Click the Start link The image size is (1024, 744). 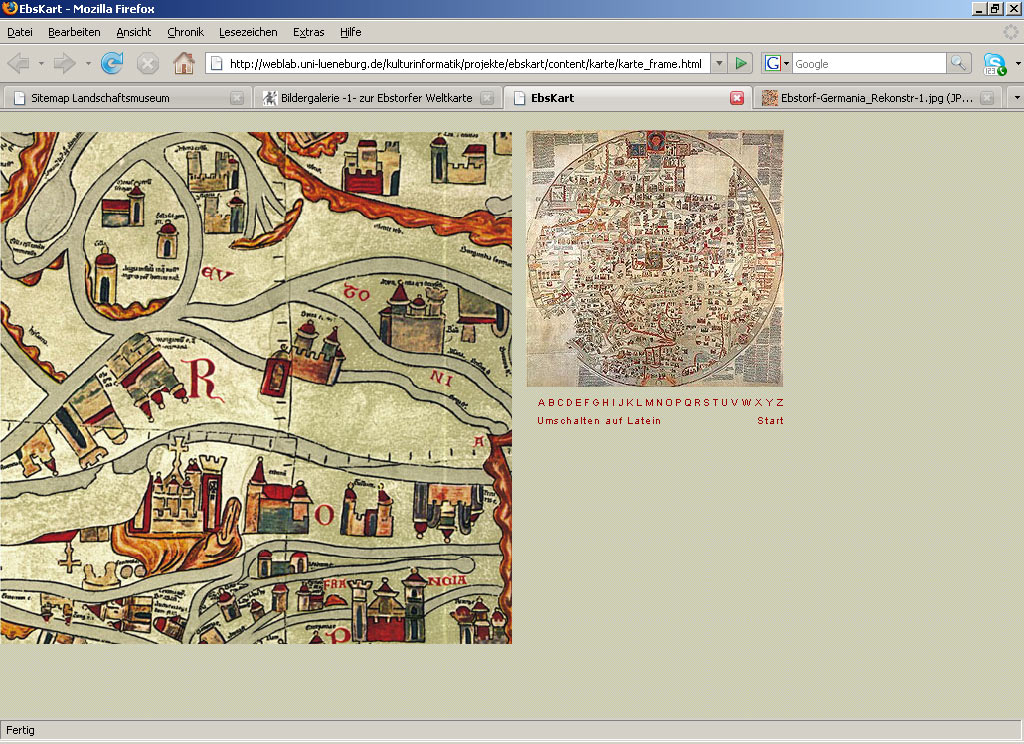click(x=770, y=421)
